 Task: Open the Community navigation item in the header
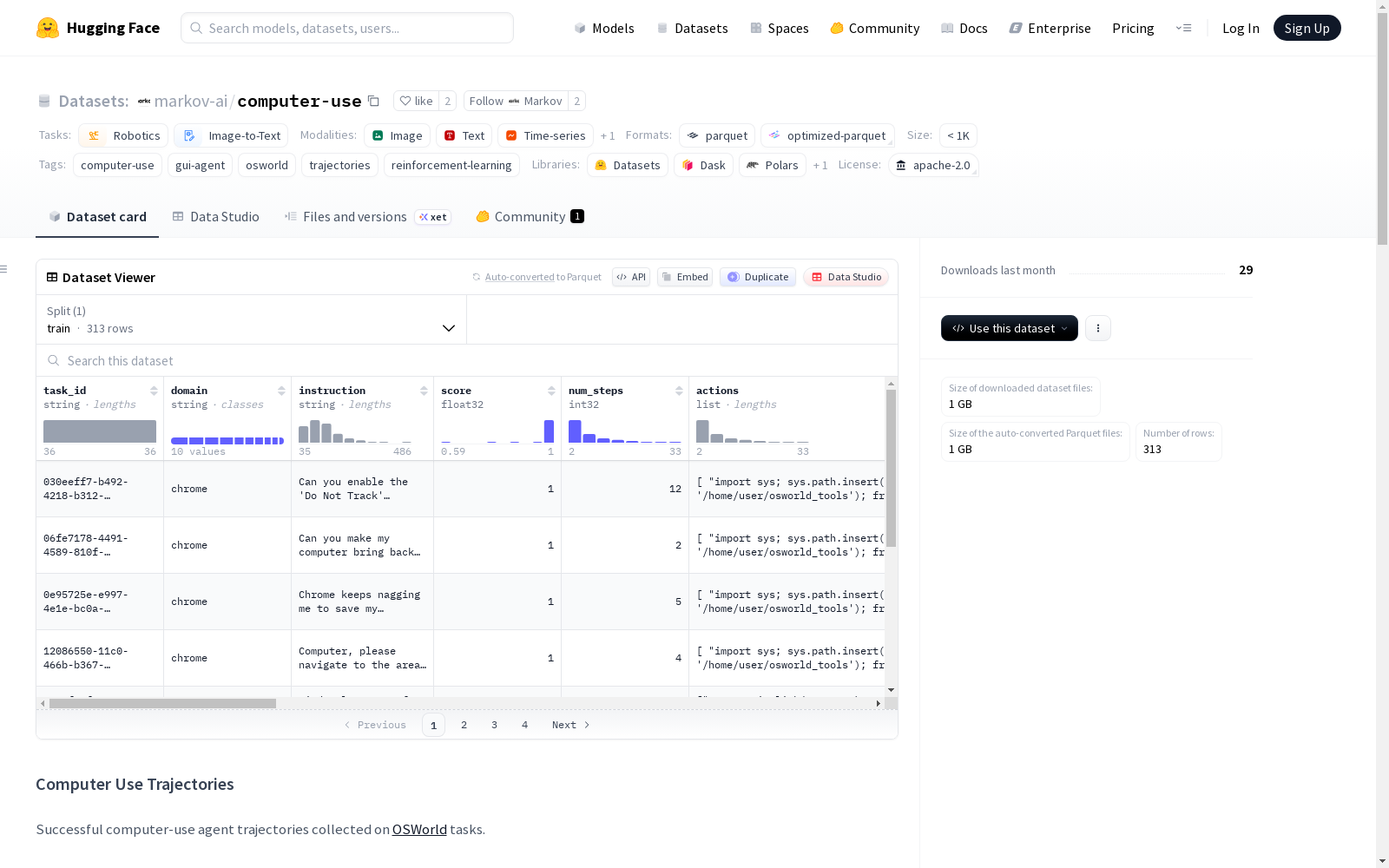(x=874, y=28)
